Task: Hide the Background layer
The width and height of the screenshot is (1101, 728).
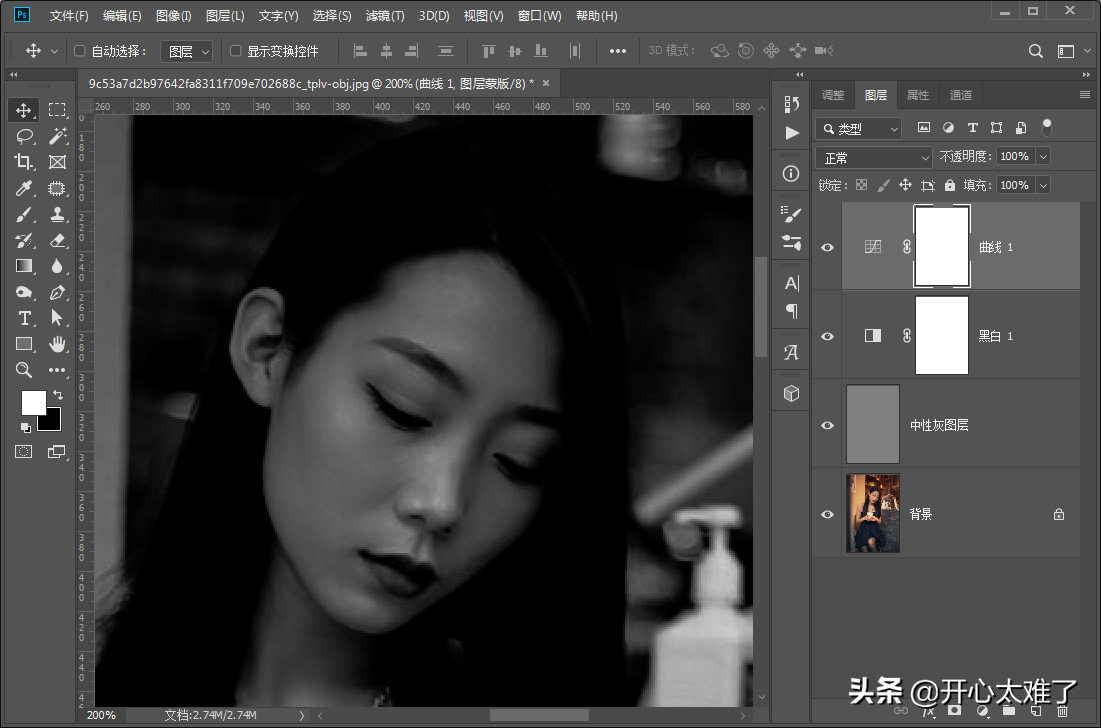Action: click(x=827, y=514)
